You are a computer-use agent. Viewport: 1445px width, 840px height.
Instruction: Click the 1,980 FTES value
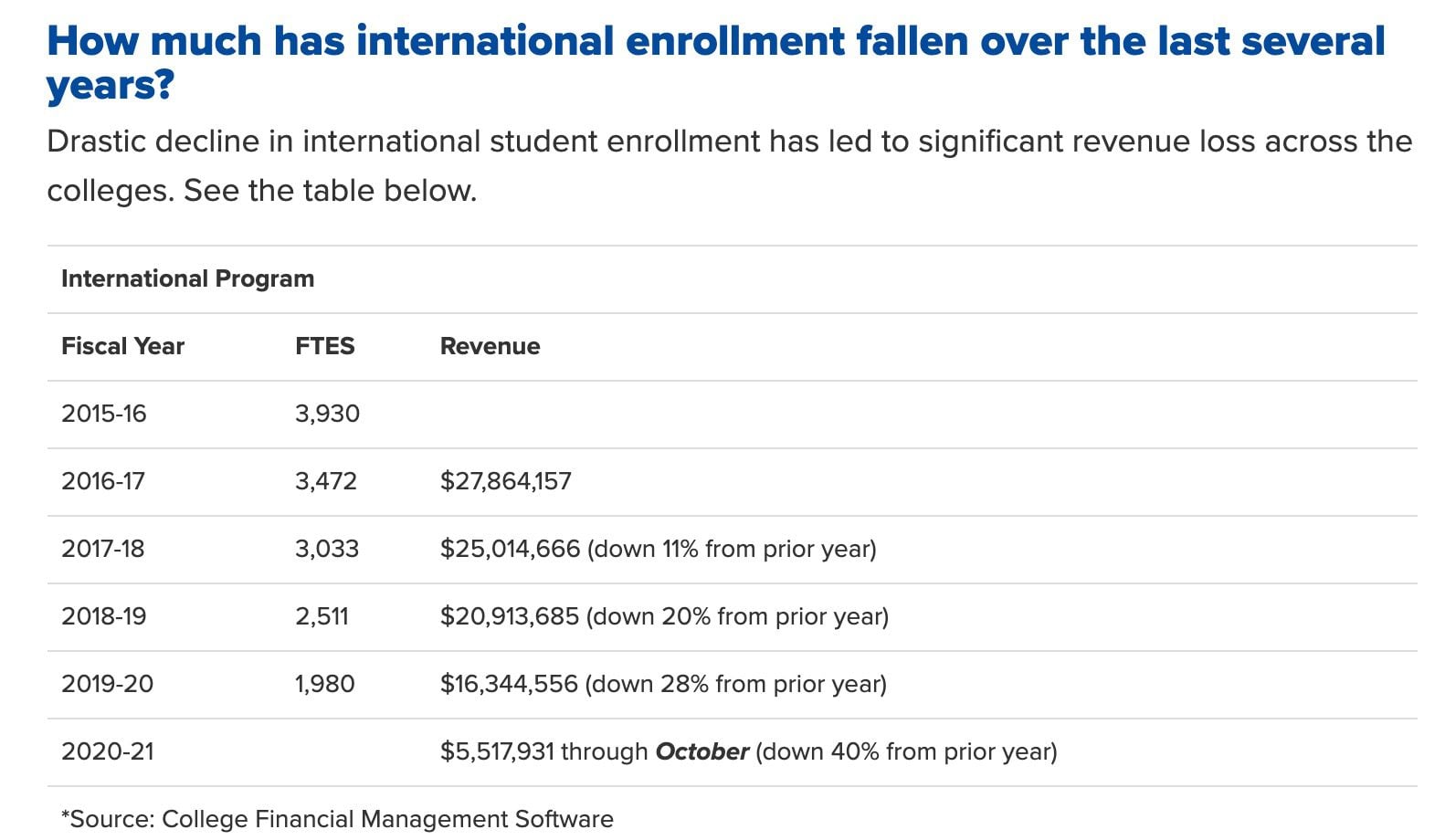pyautogui.click(x=324, y=684)
